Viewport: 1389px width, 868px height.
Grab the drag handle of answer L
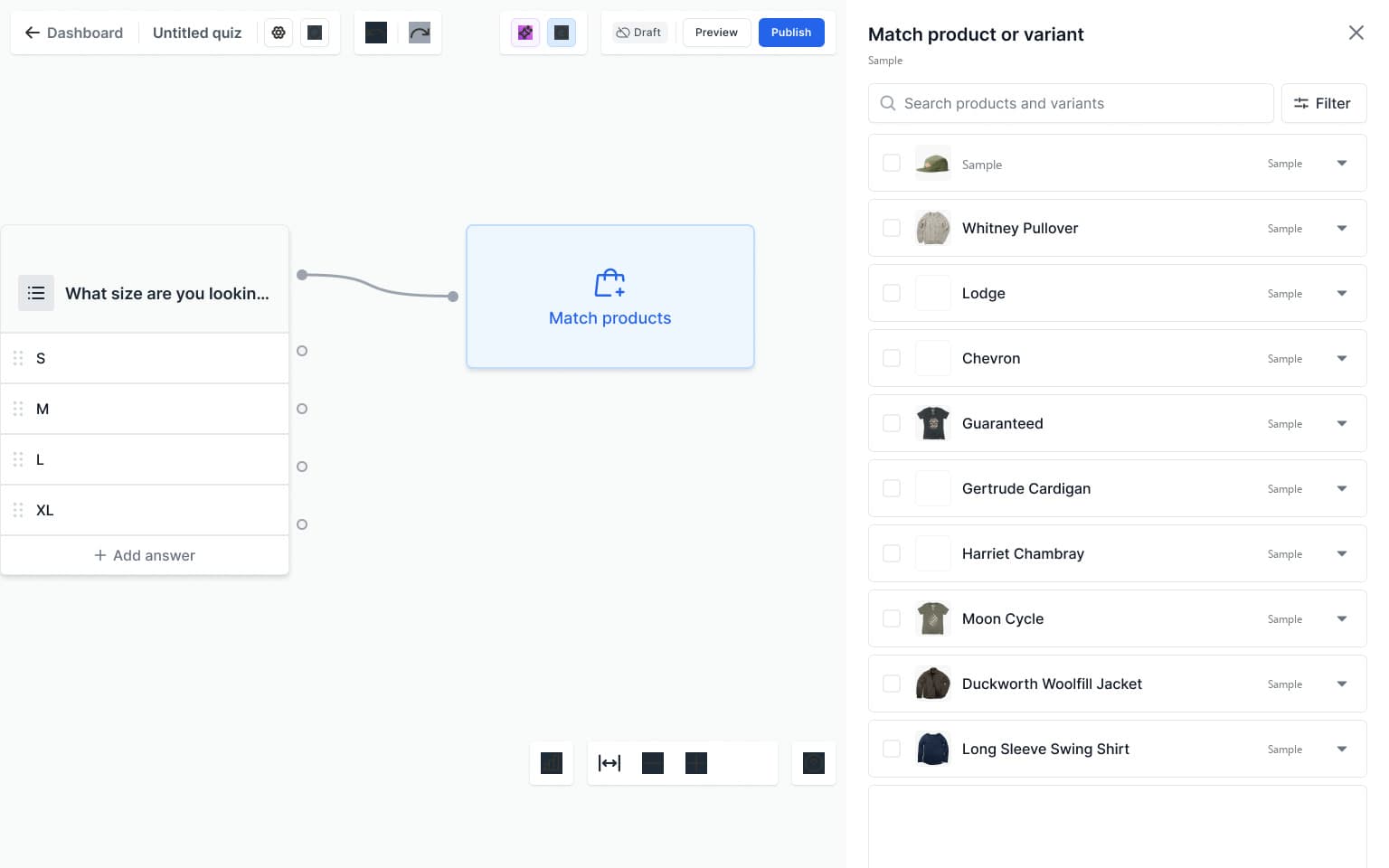click(x=18, y=459)
